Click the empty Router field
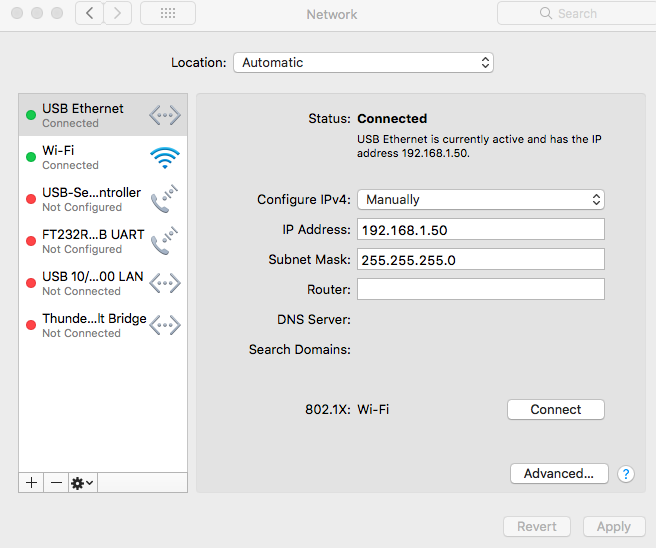 point(481,289)
